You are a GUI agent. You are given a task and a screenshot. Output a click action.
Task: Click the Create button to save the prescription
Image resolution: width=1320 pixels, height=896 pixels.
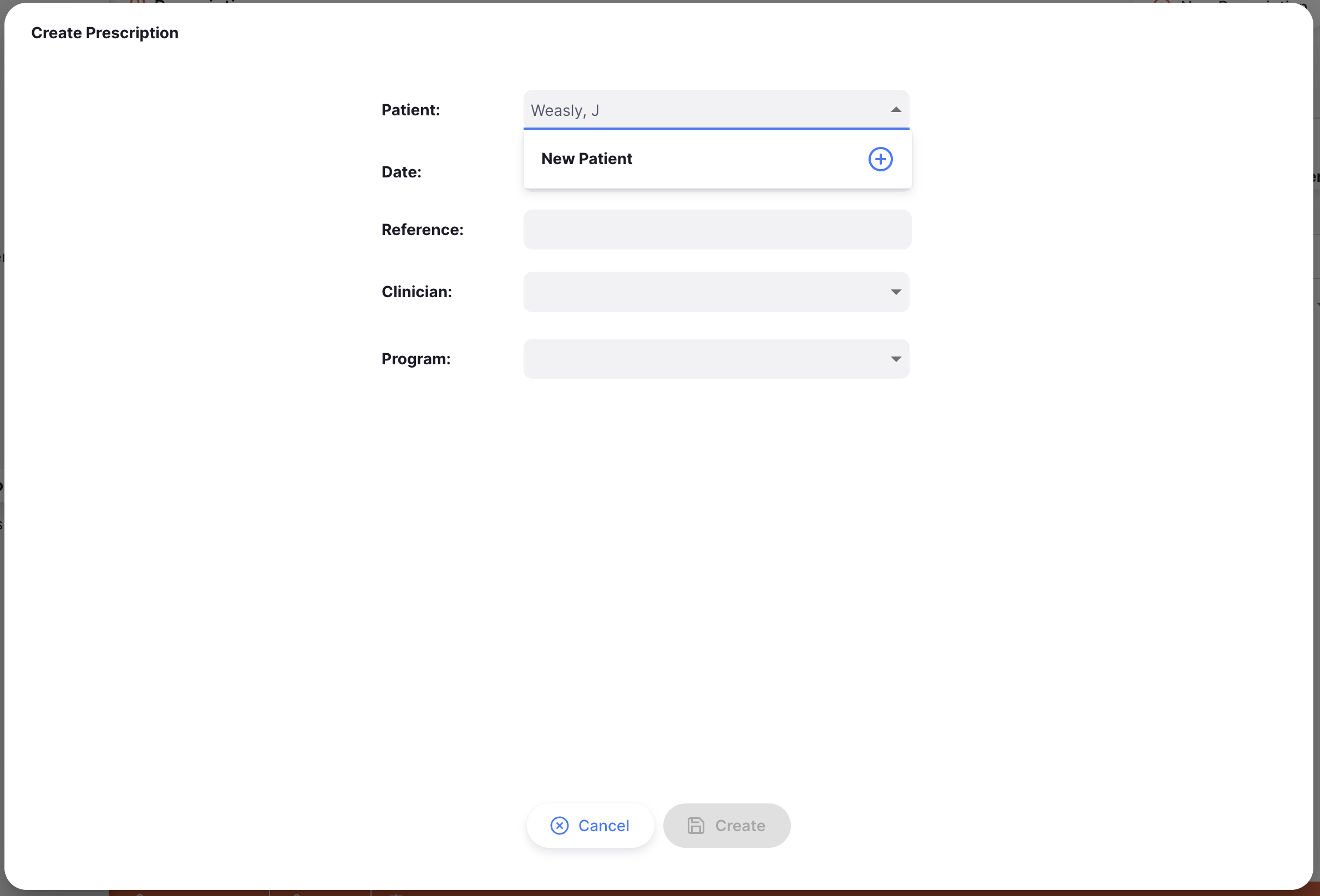pos(727,826)
